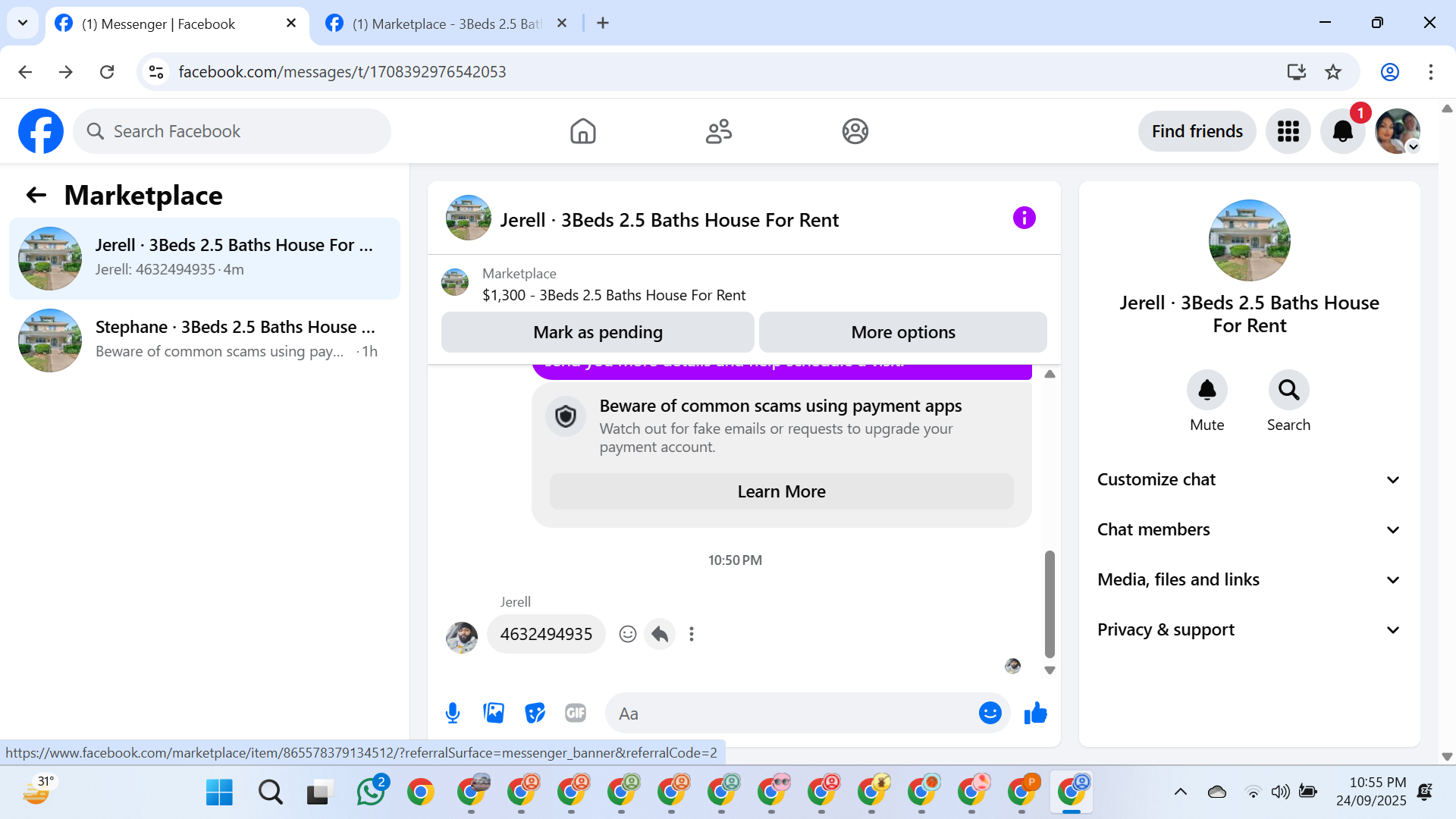This screenshot has height=819, width=1456.
Task: Open Chrome profile icon
Action: pyautogui.click(x=1389, y=72)
